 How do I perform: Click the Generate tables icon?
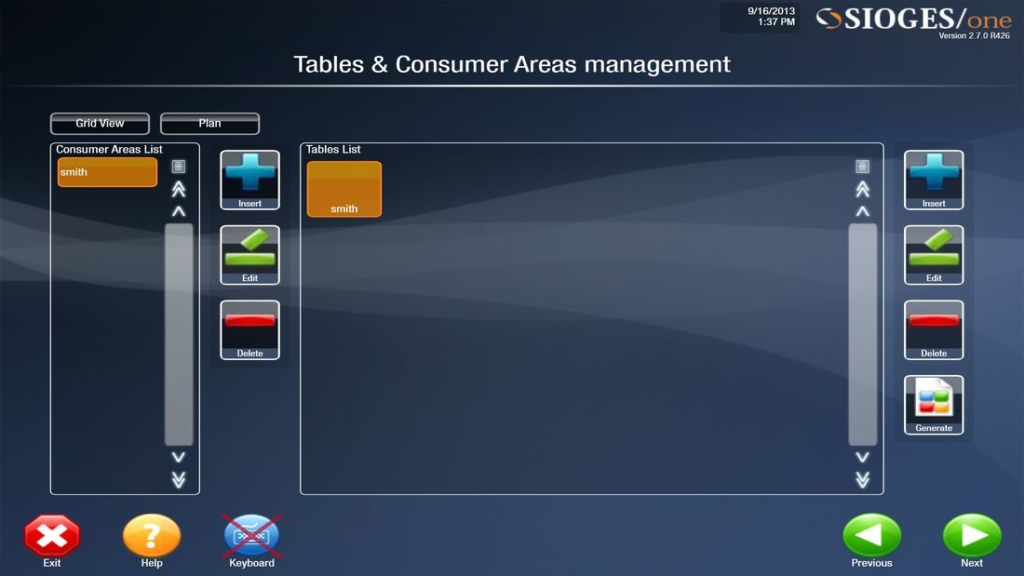pos(933,405)
